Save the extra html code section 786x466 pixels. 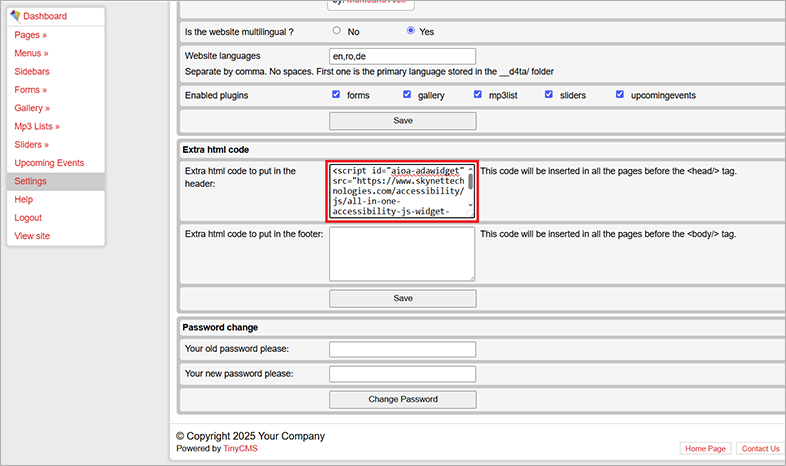[x=402, y=298]
